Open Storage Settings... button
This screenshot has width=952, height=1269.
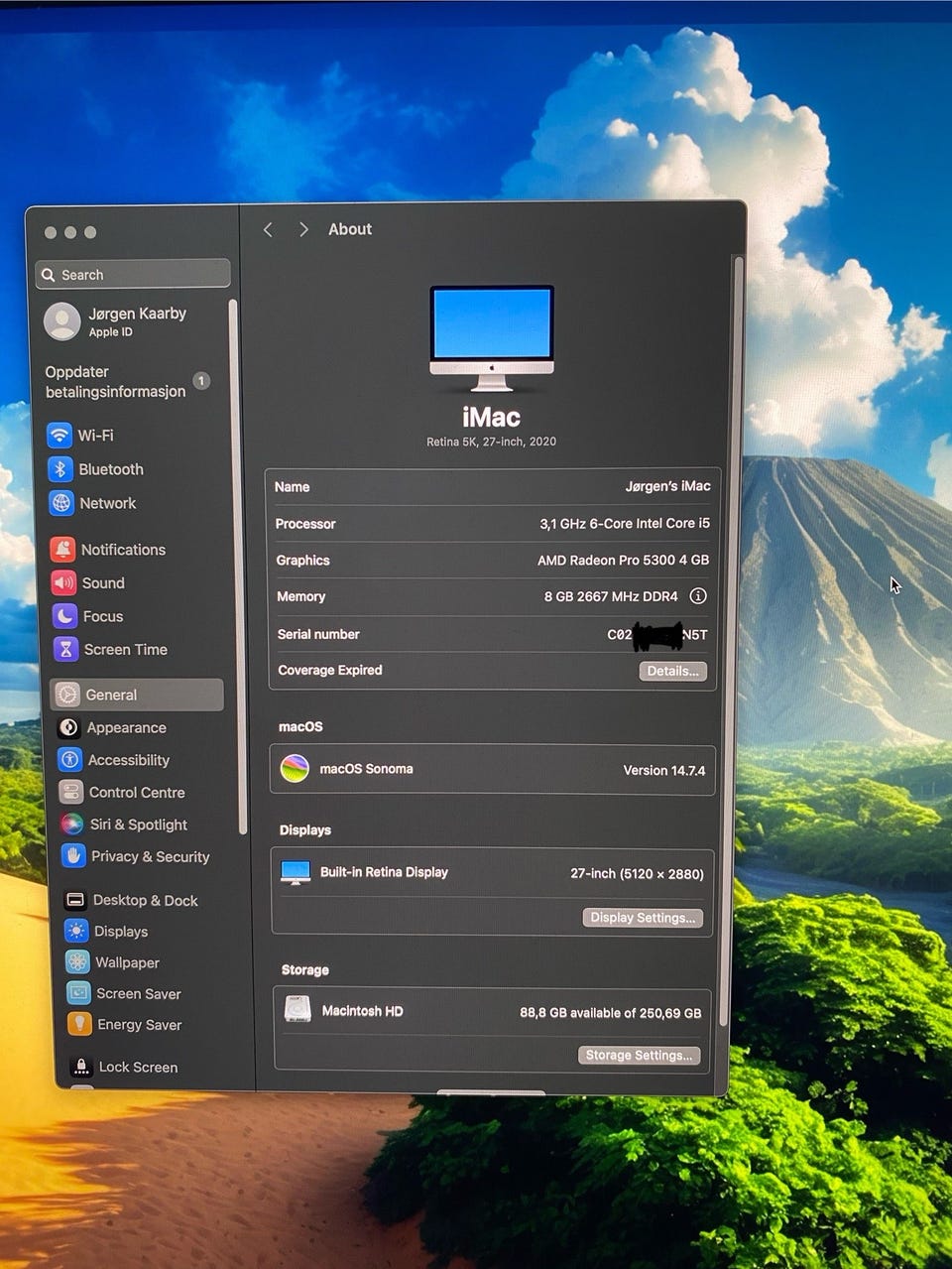point(639,1055)
